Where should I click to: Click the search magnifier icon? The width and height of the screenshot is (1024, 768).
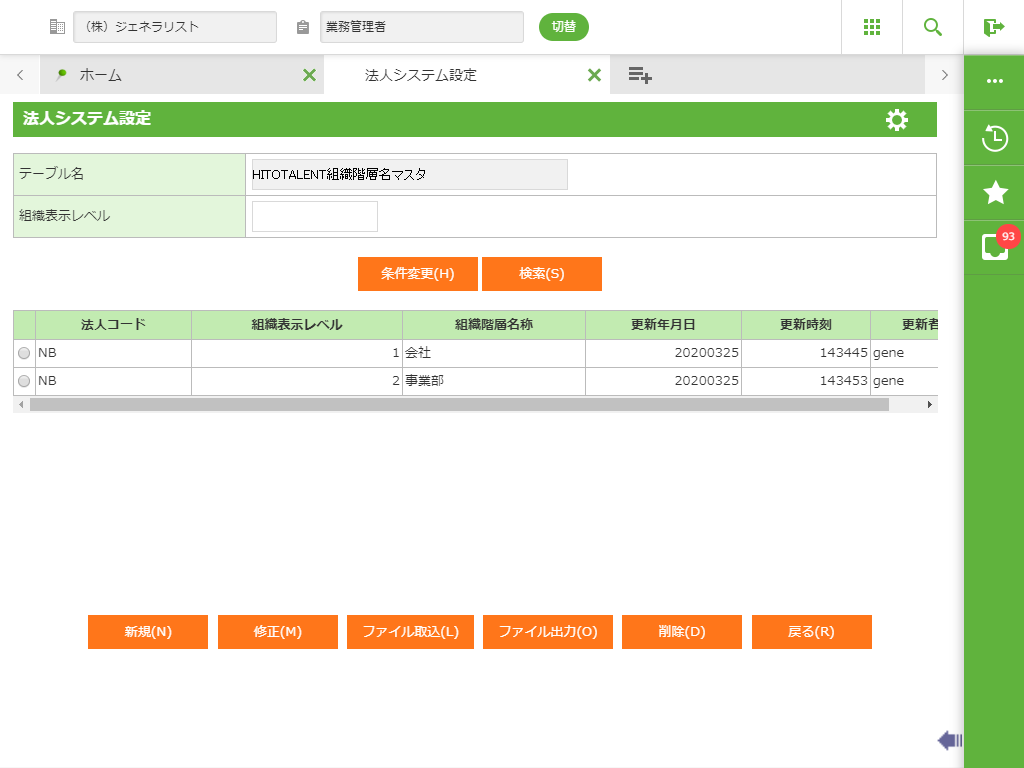pos(933,27)
